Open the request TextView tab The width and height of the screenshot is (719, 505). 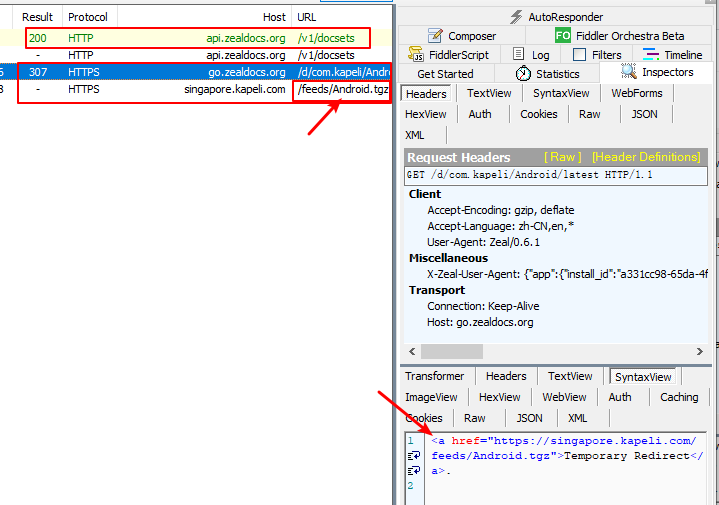click(489, 93)
